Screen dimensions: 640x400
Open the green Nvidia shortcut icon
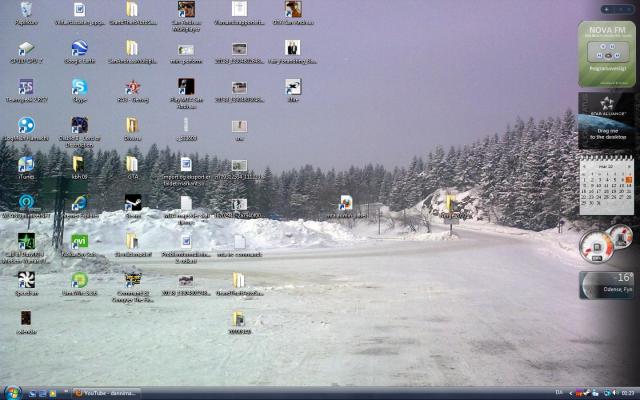pyautogui.click(x=79, y=241)
